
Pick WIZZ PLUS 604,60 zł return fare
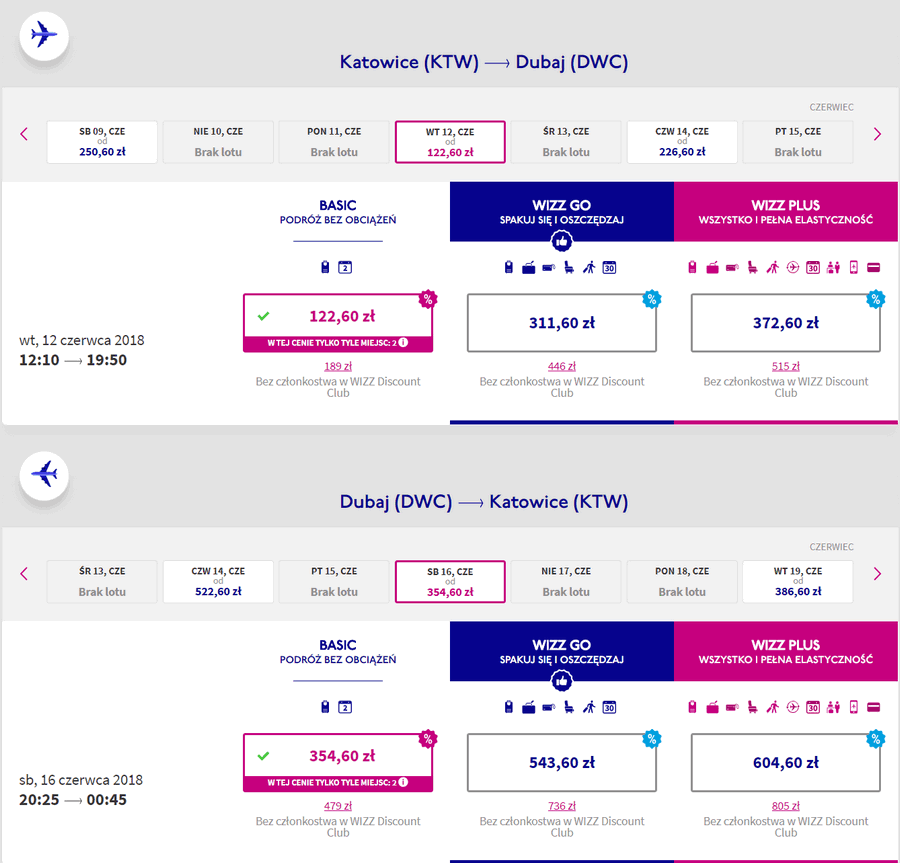point(786,763)
